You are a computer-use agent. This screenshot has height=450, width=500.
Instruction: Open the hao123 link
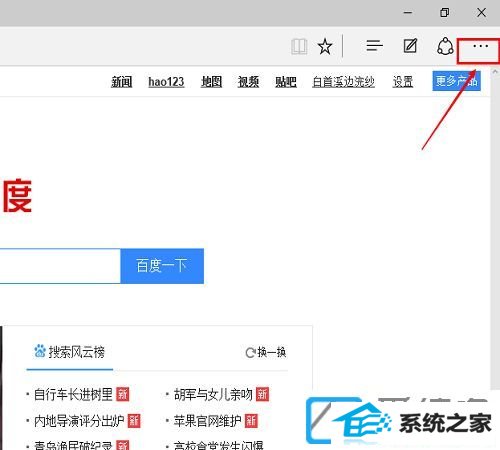tap(166, 82)
